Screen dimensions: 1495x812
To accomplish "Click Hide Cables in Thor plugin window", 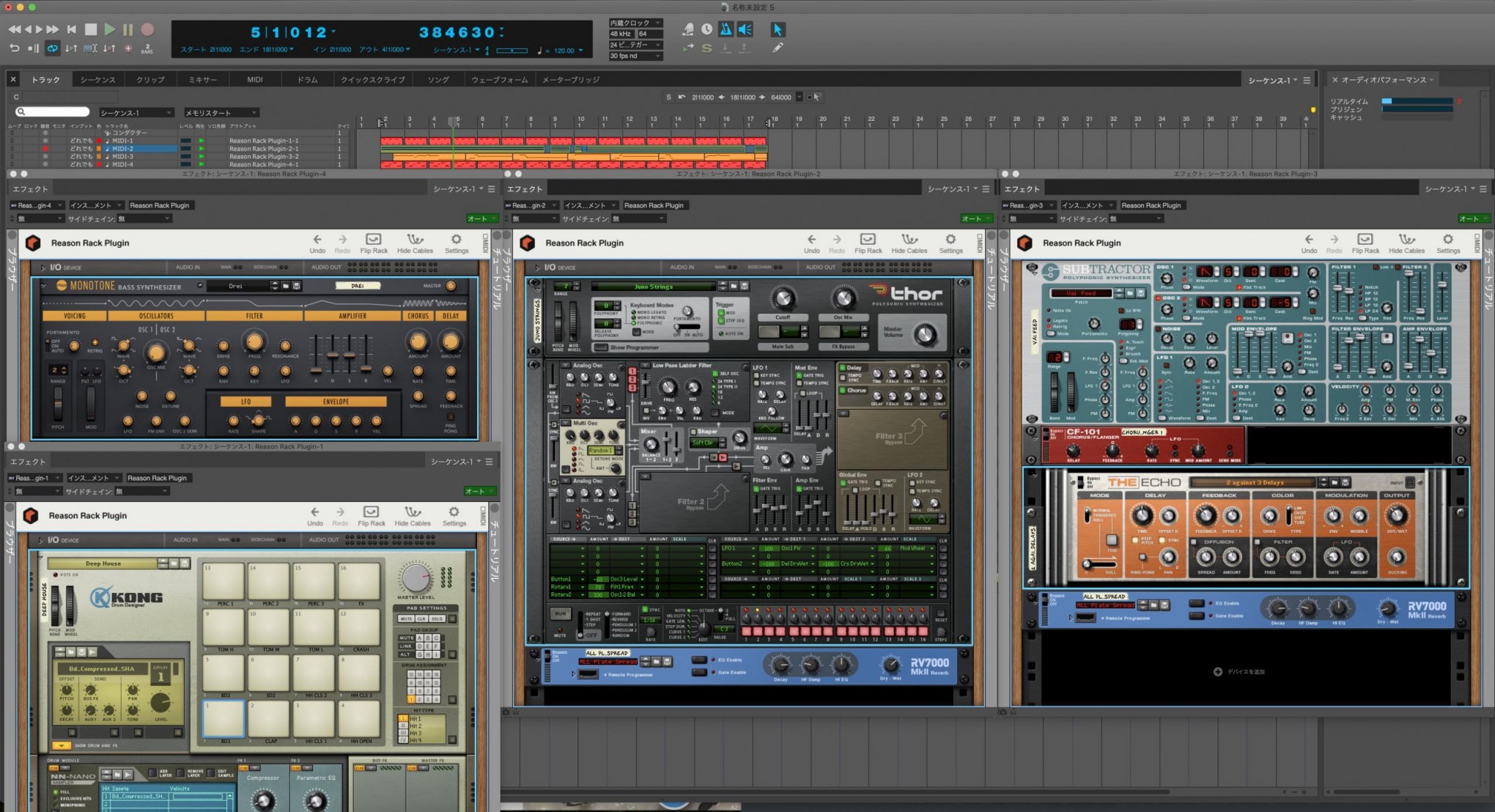I will (909, 243).
